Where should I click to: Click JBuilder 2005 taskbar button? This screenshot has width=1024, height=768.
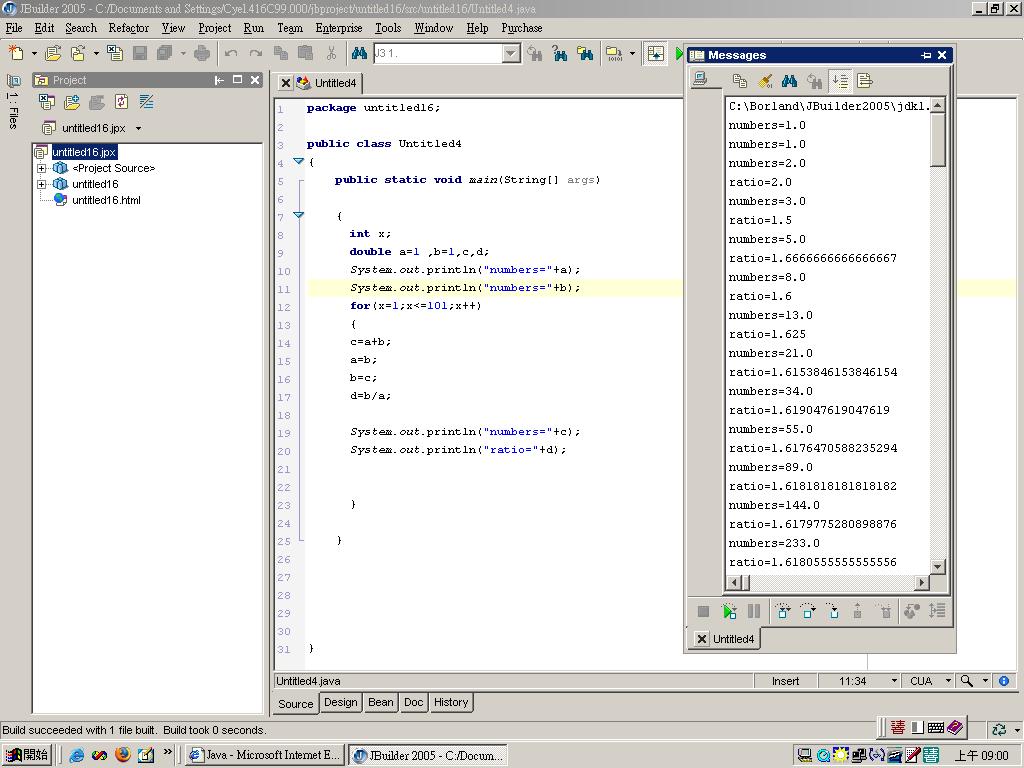pyautogui.click(x=428, y=755)
